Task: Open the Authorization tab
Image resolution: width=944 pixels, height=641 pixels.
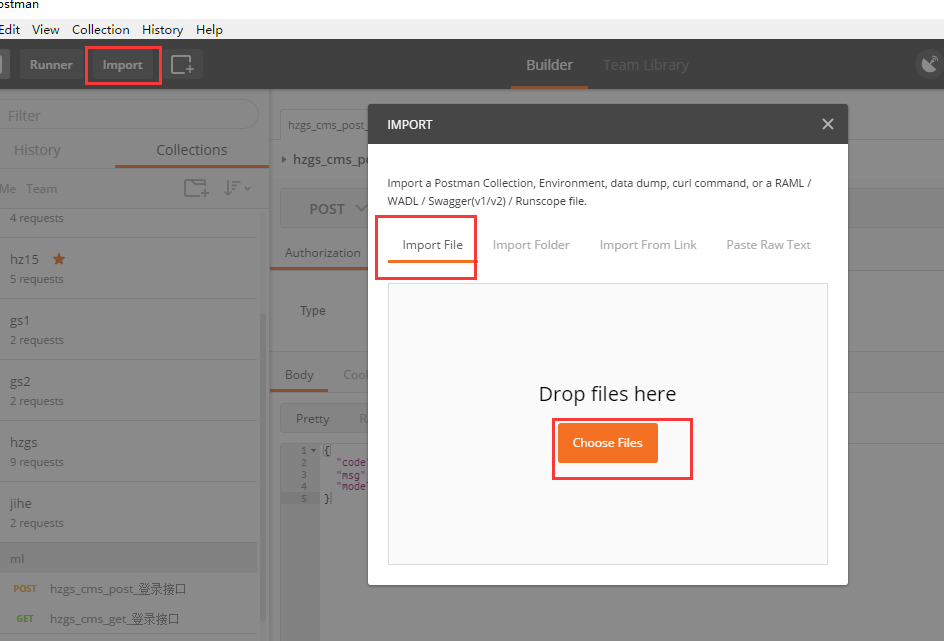Action: (x=323, y=253)
